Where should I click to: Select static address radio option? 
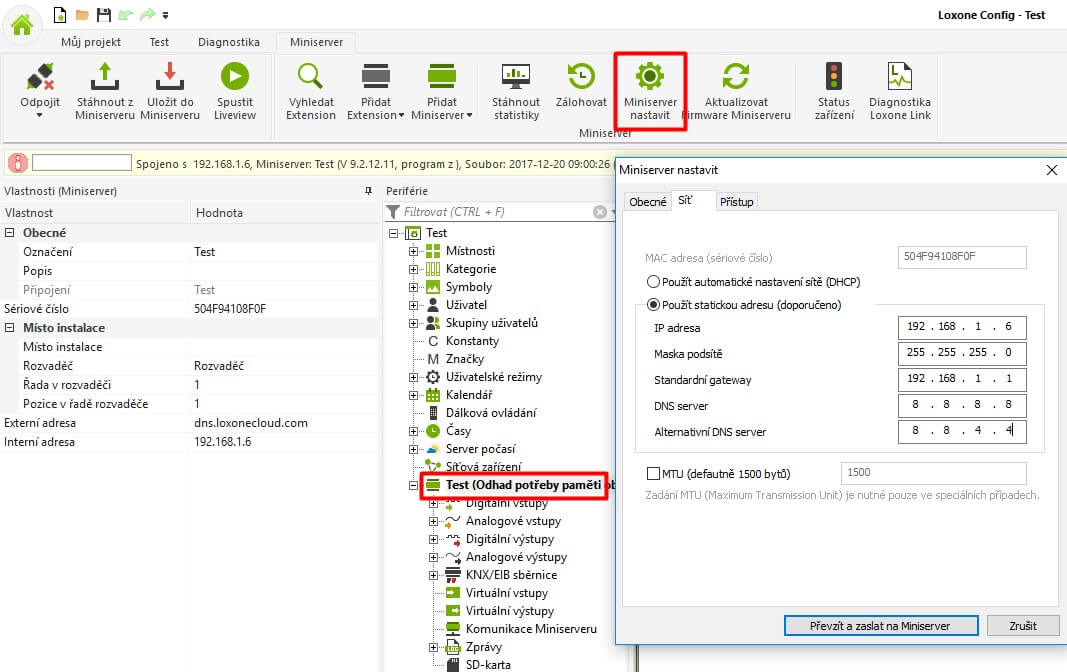point(654,305)
